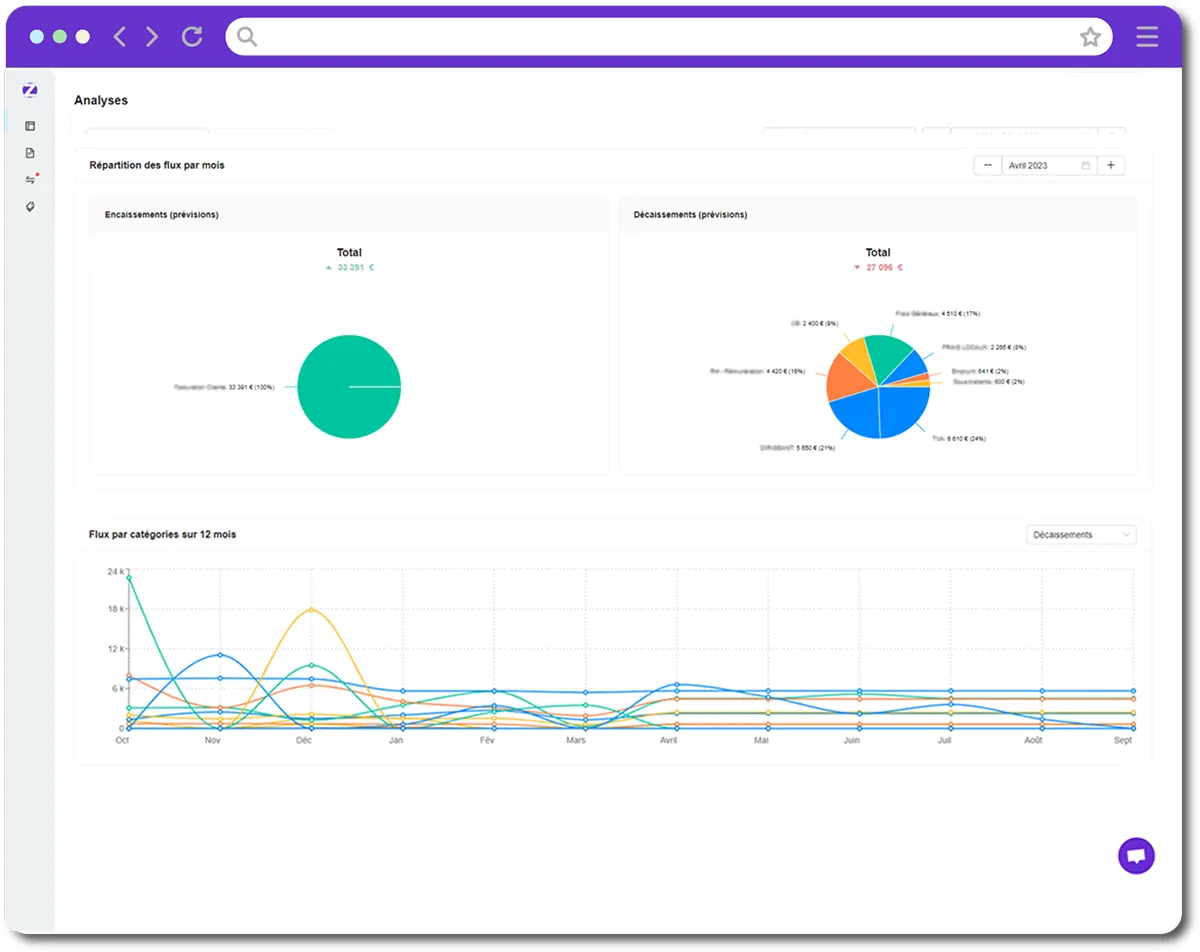Open the Avril 2023 month picker

pyautogui.click(x=1048, y=166)
